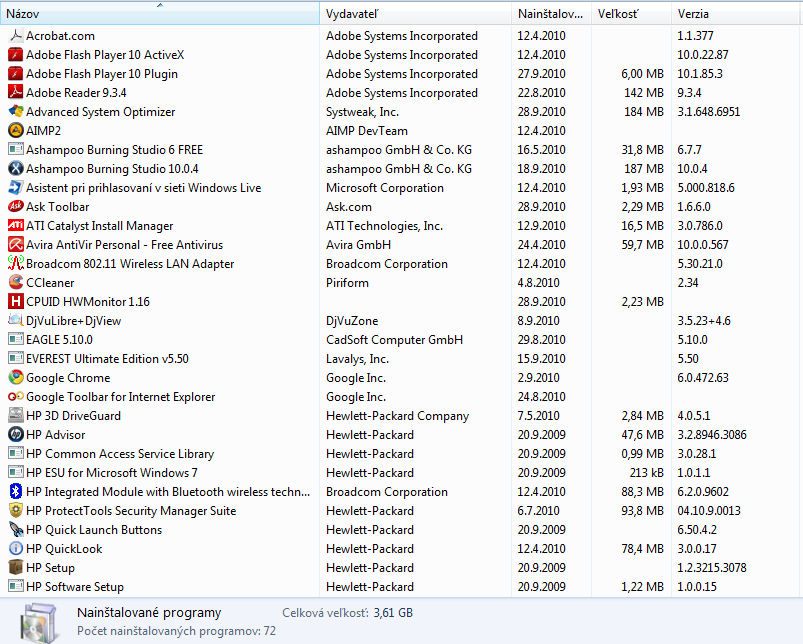Click publisher Hewlett-Packard Company cell
Viewport: 803px width, 644px height.
(x=397, y=416)
